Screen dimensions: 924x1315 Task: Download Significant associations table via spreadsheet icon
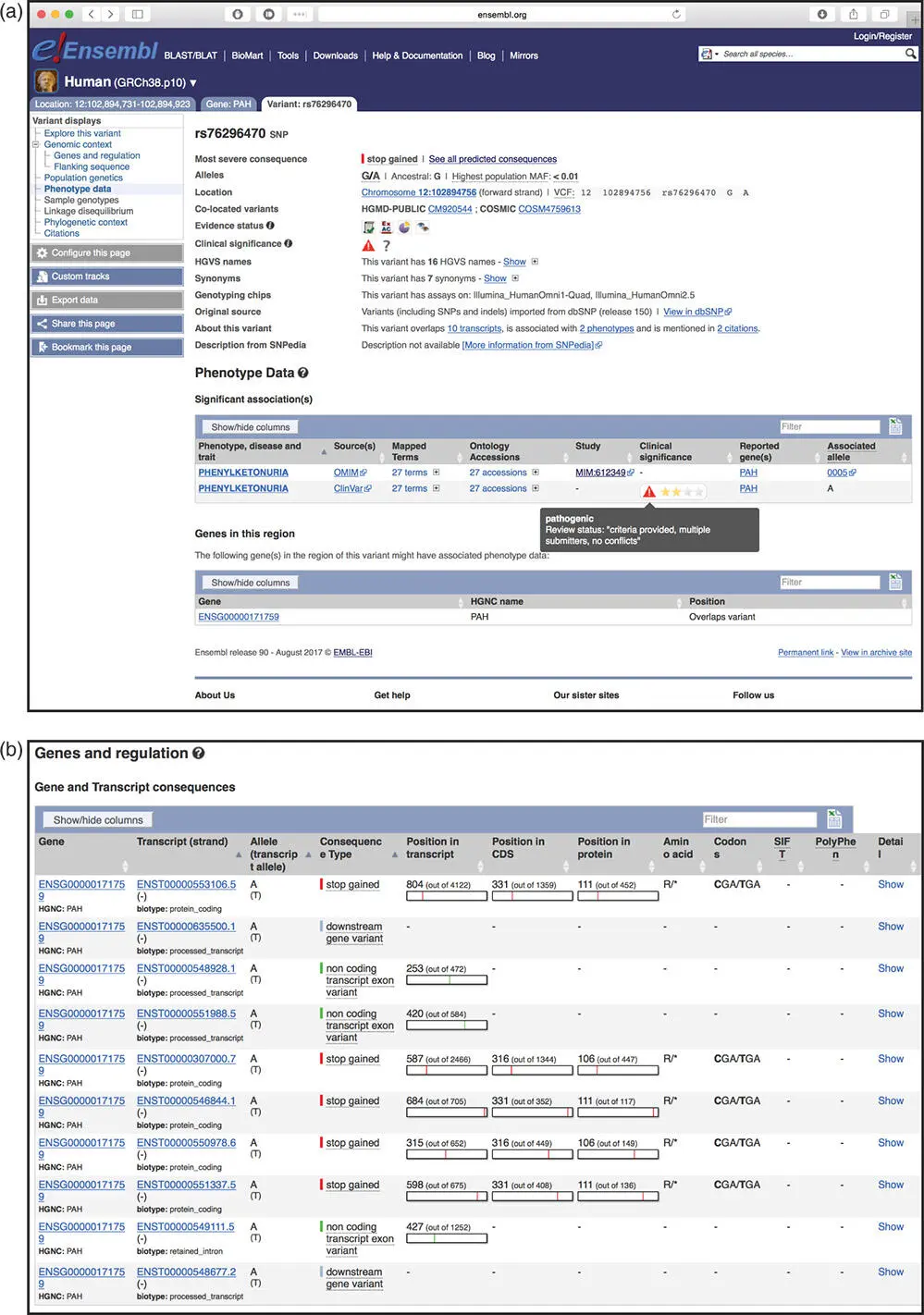point(894,426)
